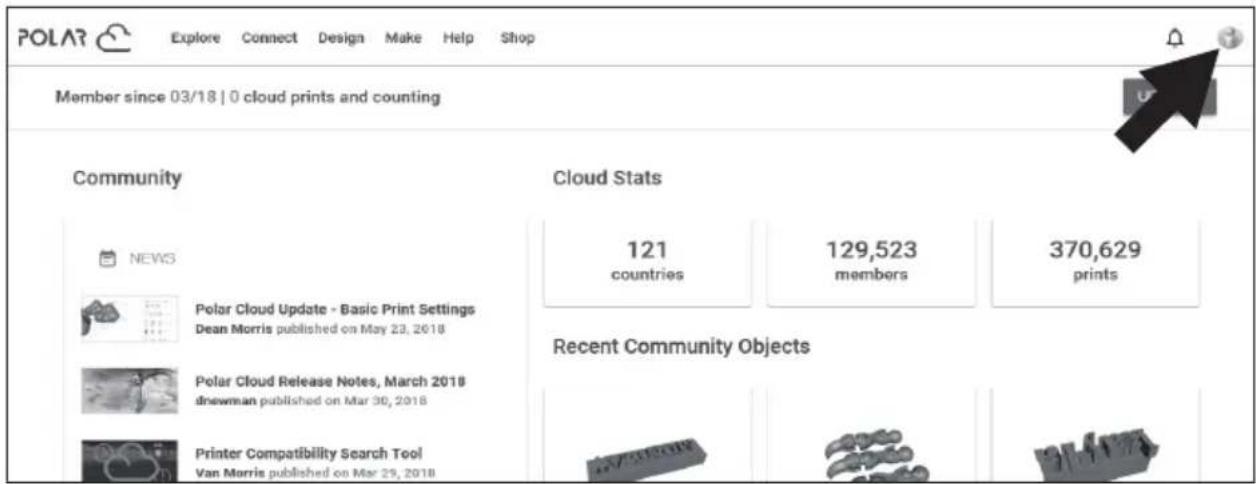Open Polar Cloud Release Notes, March 2018
The height and width of the screenshot is (484, 1256).
click(x=331, y=382)
